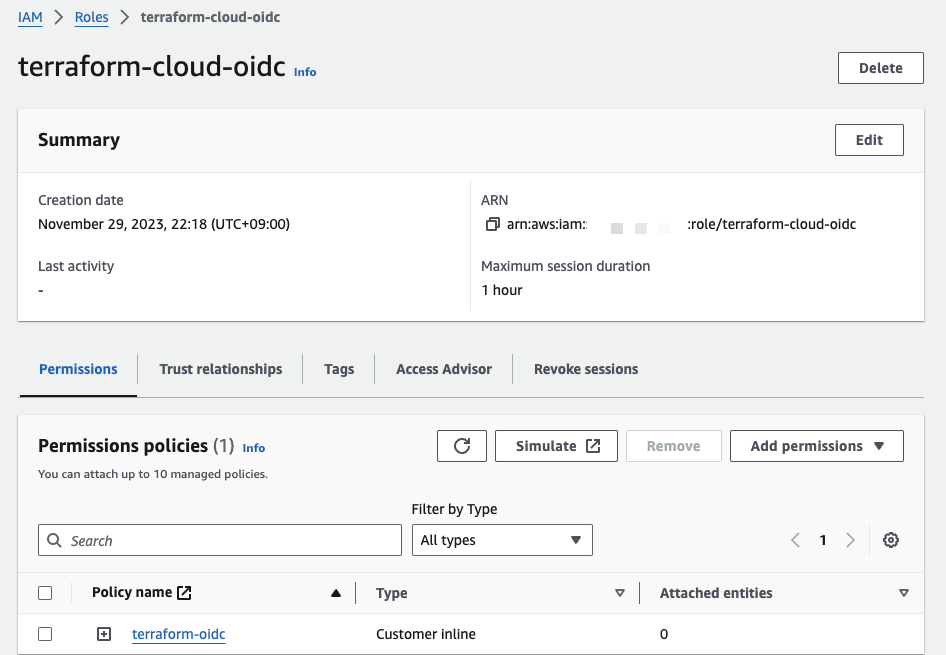Open the terraform-oidc policy link
This screenshot has width=946, height=655.
(179, 634)
